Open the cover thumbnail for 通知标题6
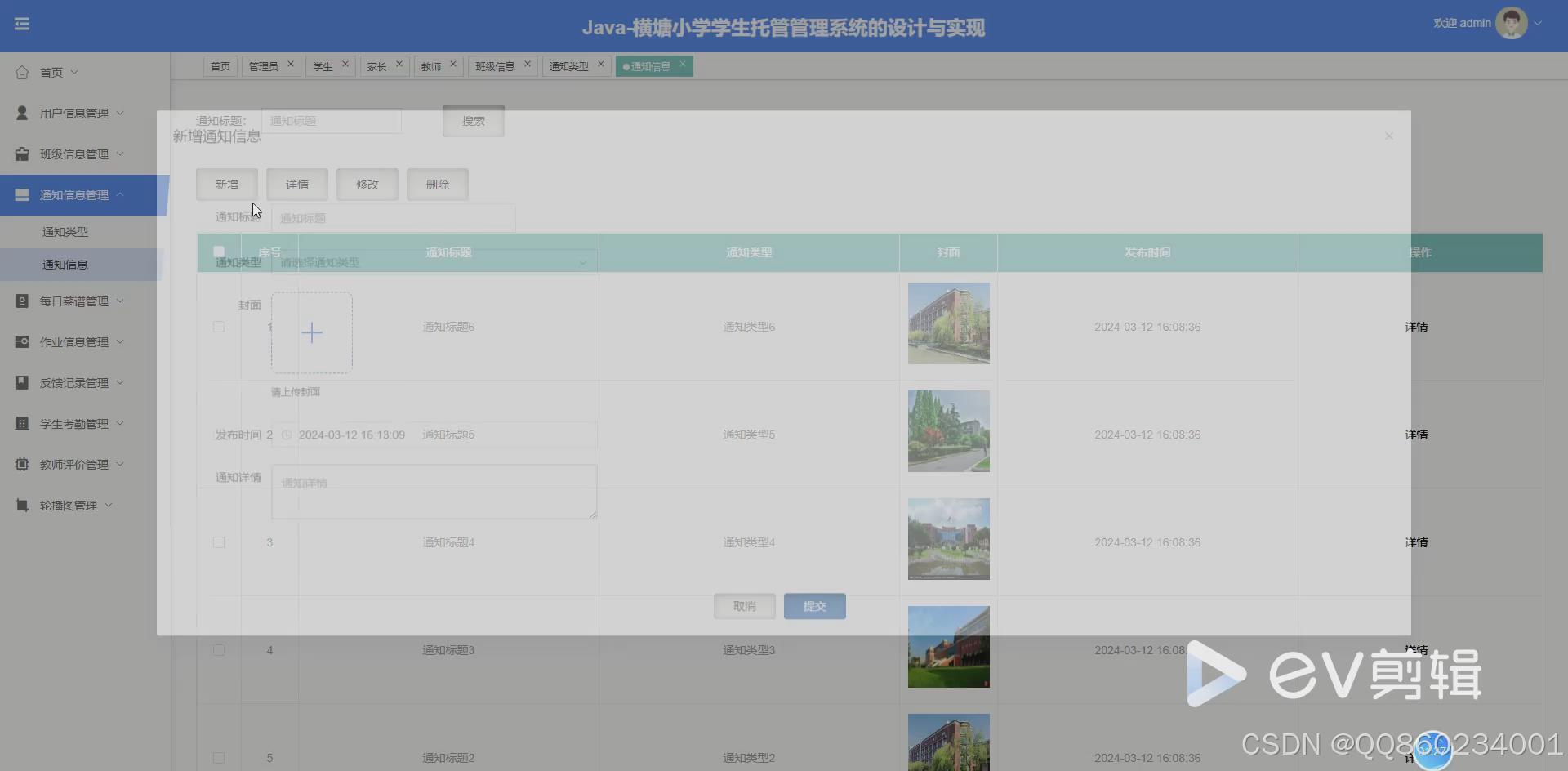Screen dimensions: 1568x771 (x=949, y=323)
